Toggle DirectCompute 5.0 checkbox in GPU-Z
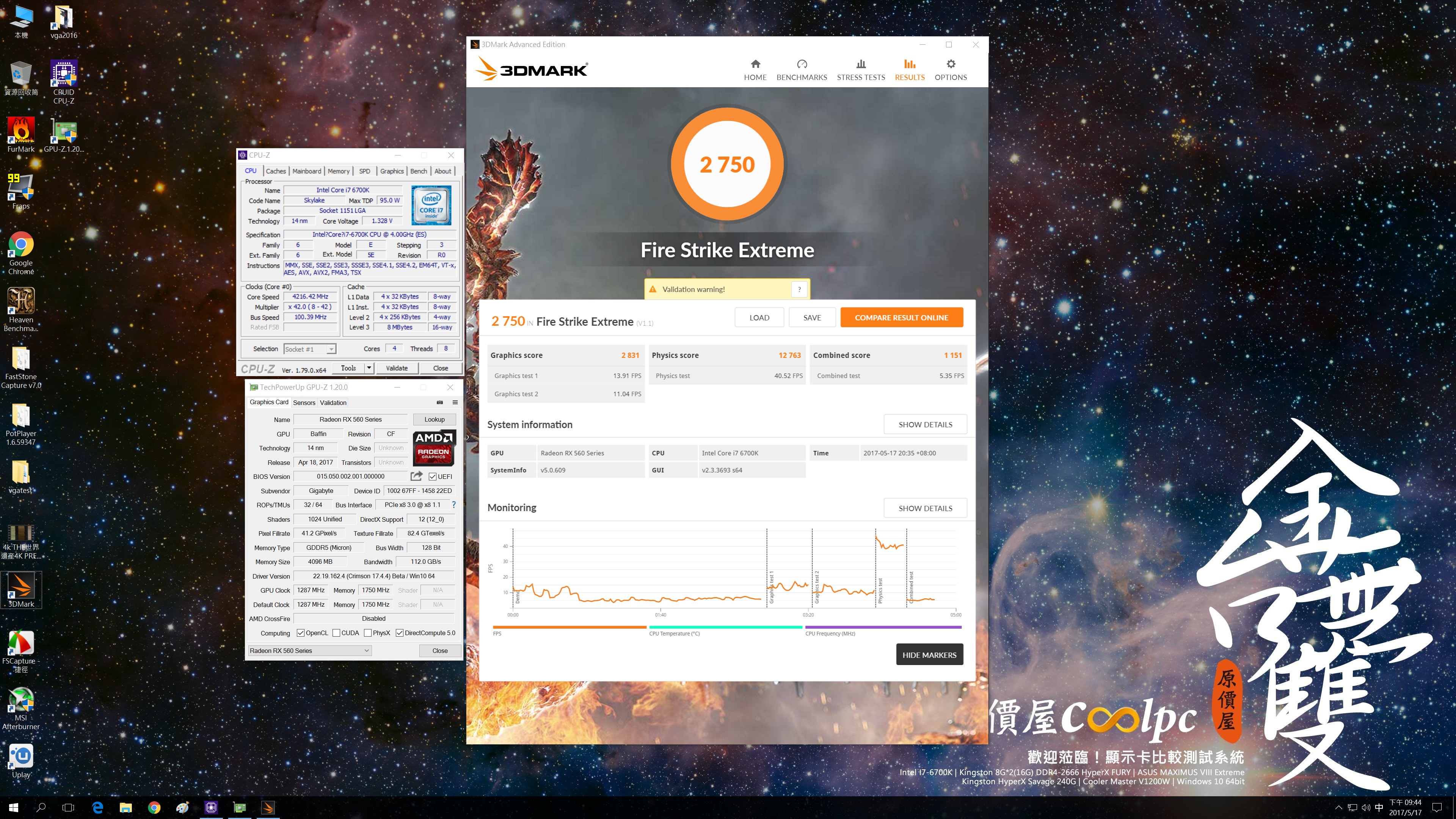 click(x=400, y=633)
